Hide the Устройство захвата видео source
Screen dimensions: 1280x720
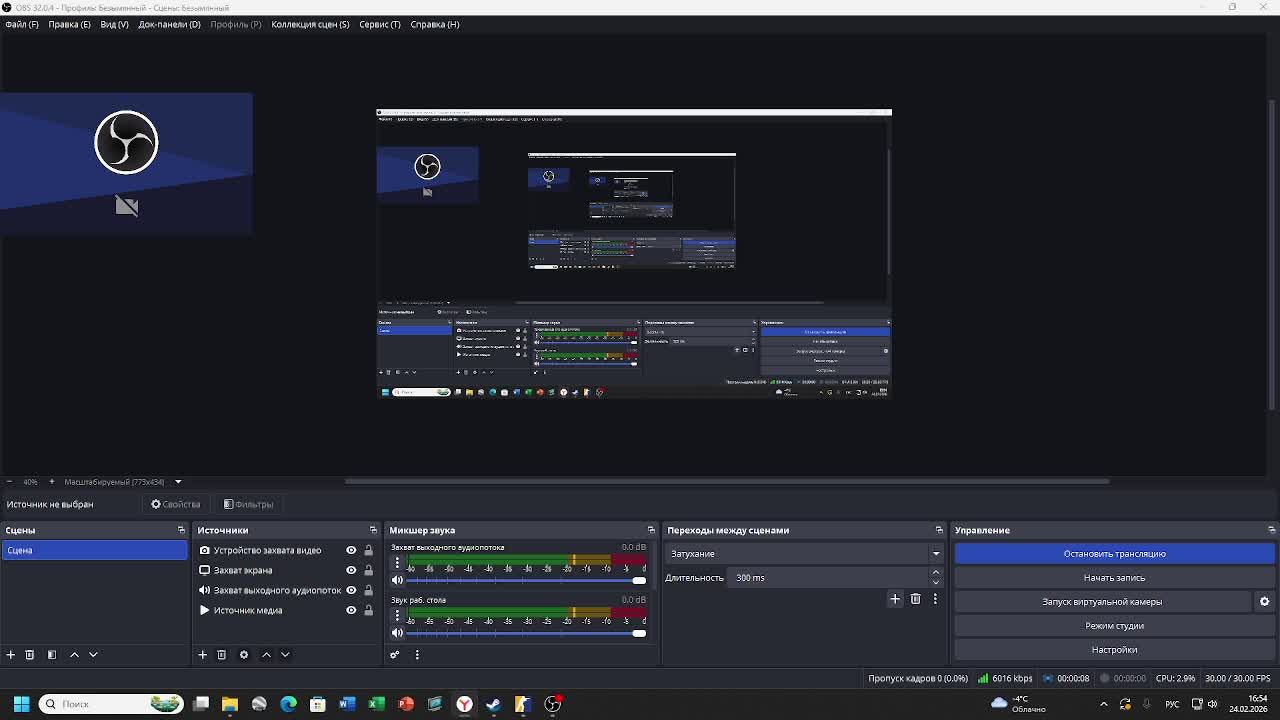click(x=351, y=550)
